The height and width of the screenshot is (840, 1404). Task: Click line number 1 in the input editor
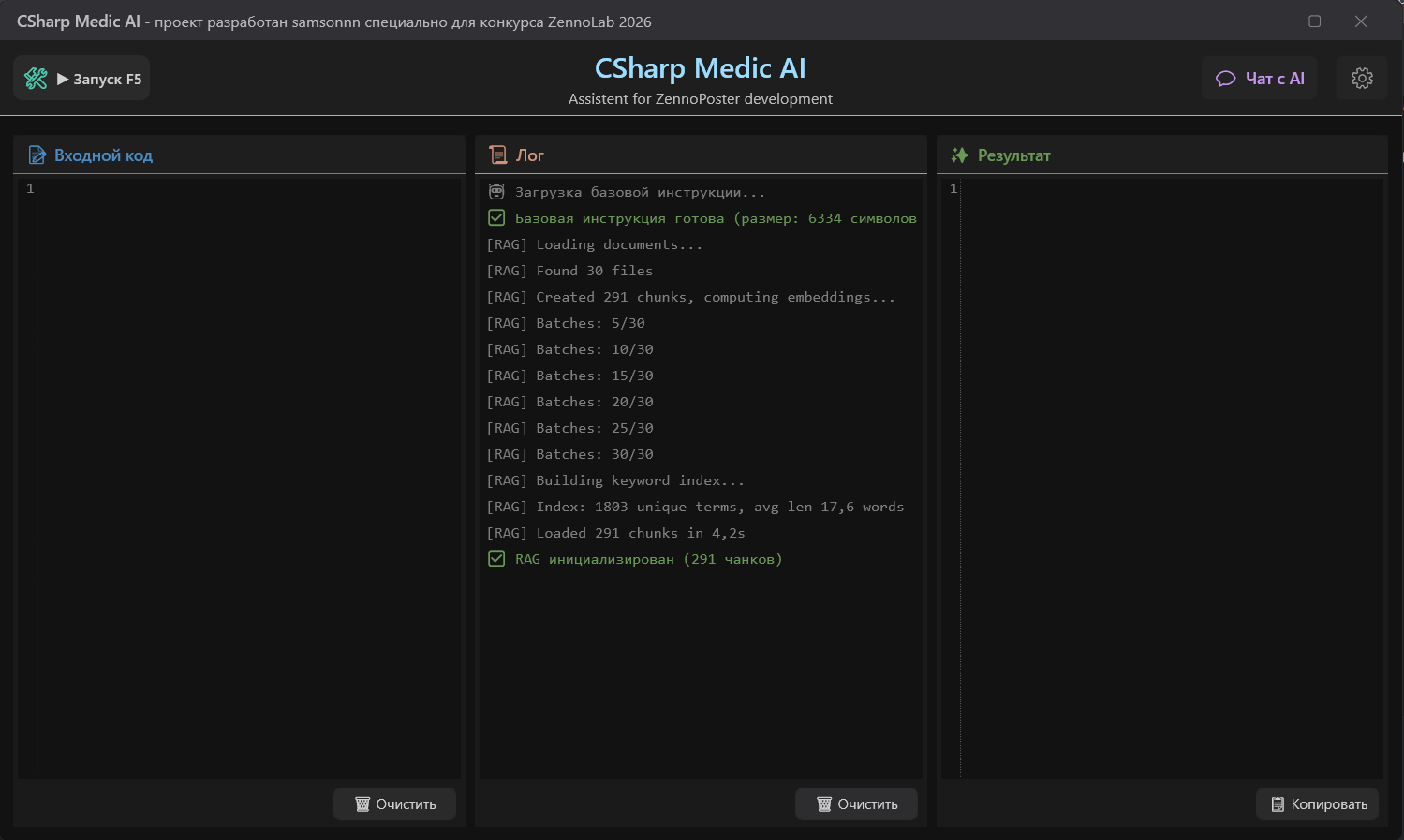(30, 188)
